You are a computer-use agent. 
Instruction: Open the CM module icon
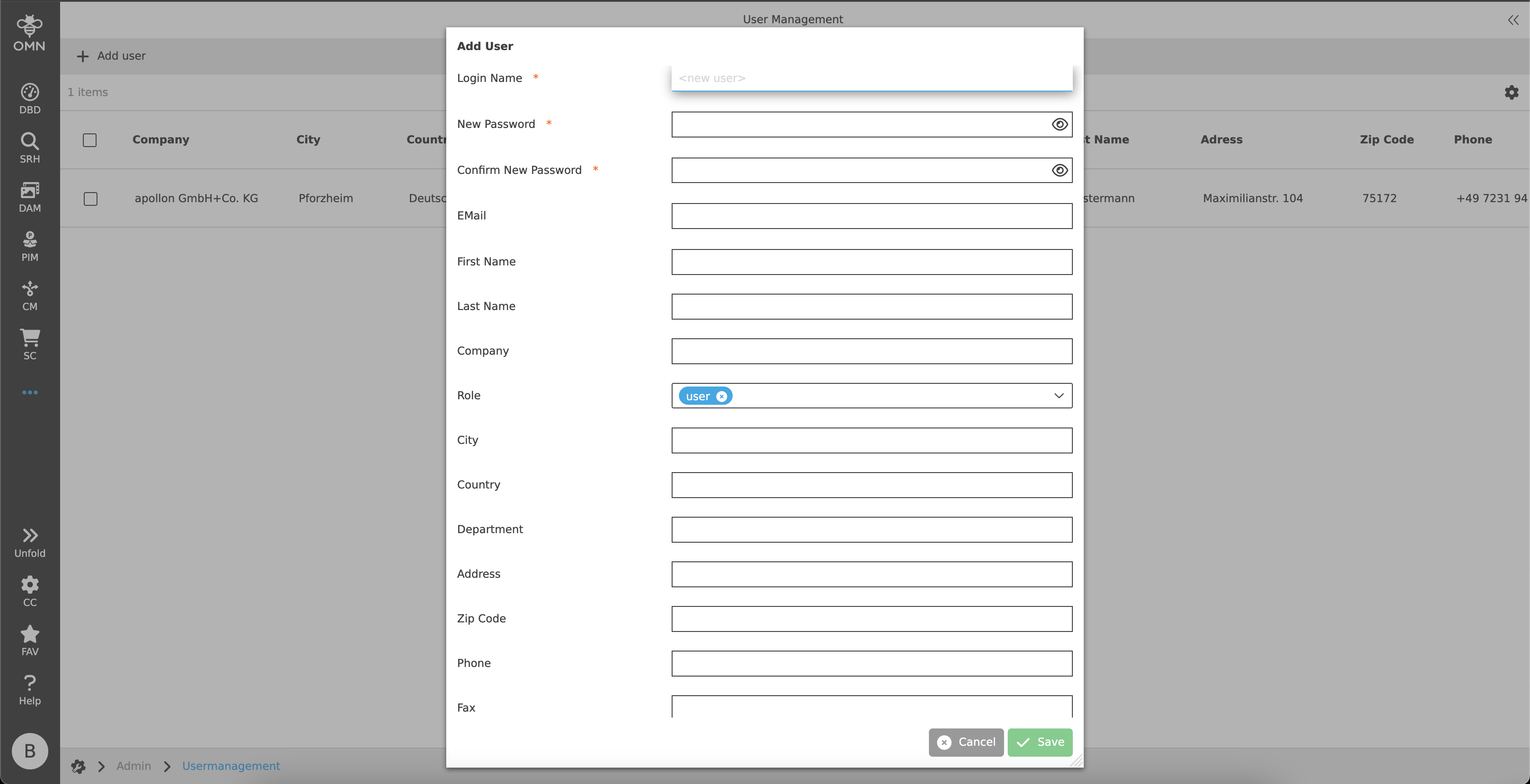click(x=30, y=295)
